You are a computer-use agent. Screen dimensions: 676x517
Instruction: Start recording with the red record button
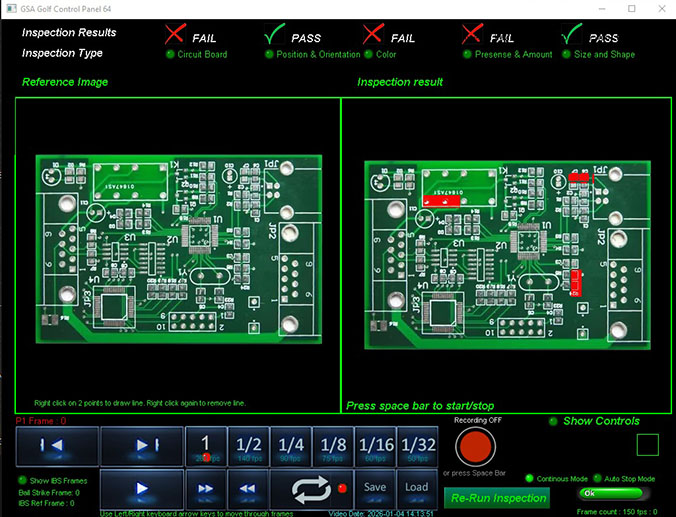[x=475, y=446]
